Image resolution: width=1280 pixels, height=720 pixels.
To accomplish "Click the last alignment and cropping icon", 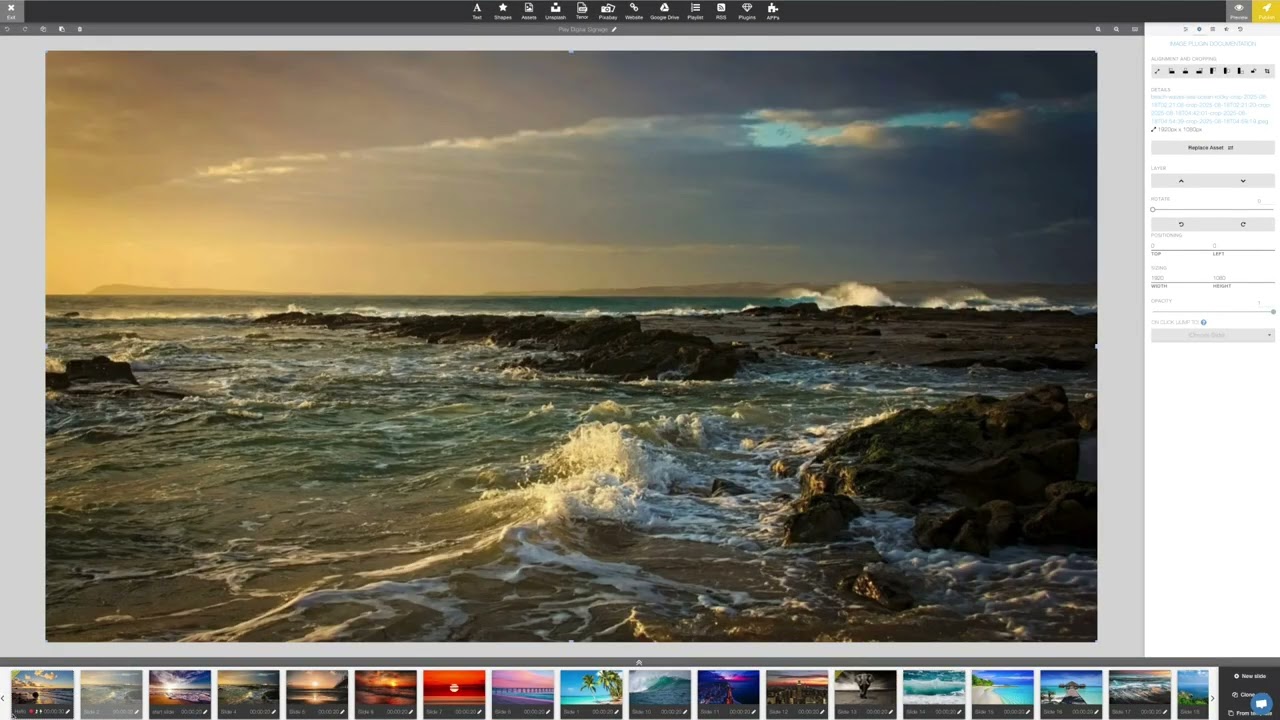I will [1267, 71].
